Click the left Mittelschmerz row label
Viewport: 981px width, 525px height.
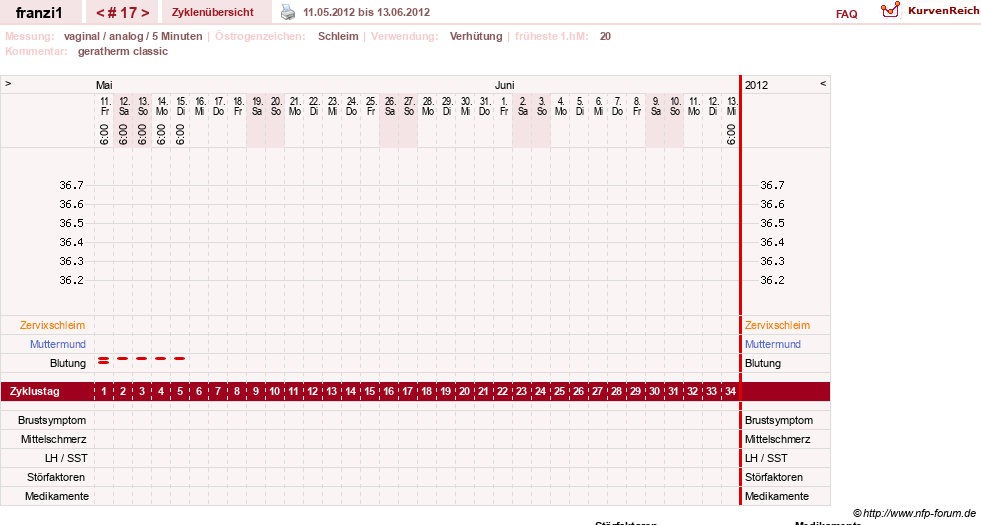(x=53, y=439)
